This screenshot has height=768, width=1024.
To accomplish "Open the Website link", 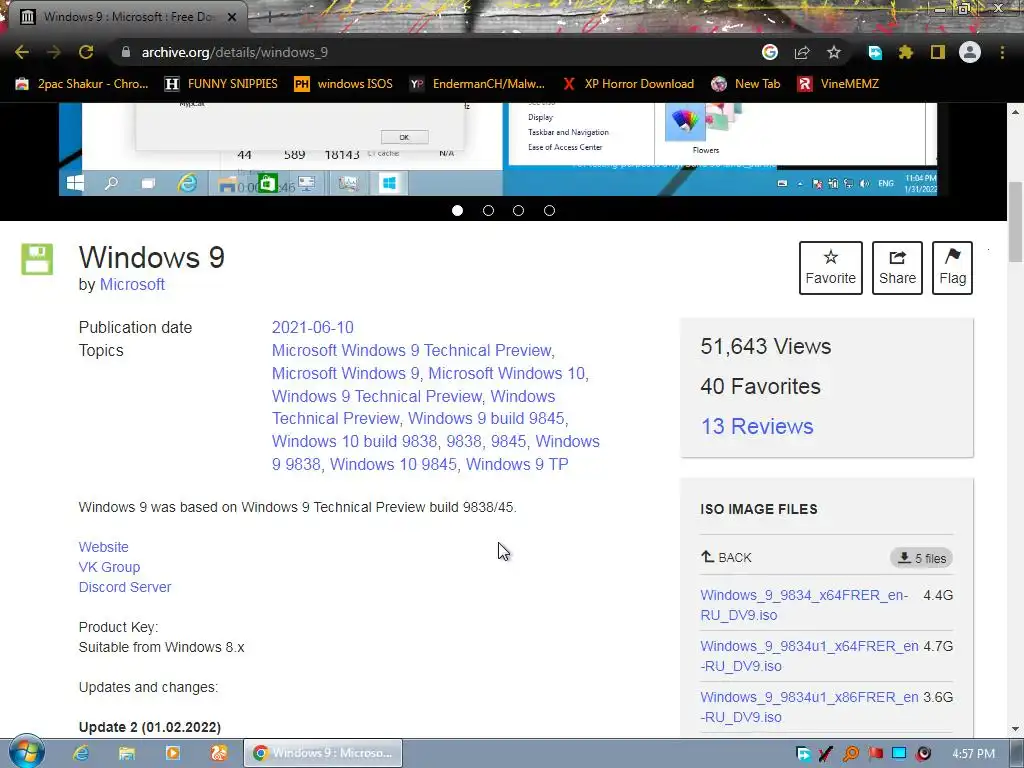I will 103,547.
